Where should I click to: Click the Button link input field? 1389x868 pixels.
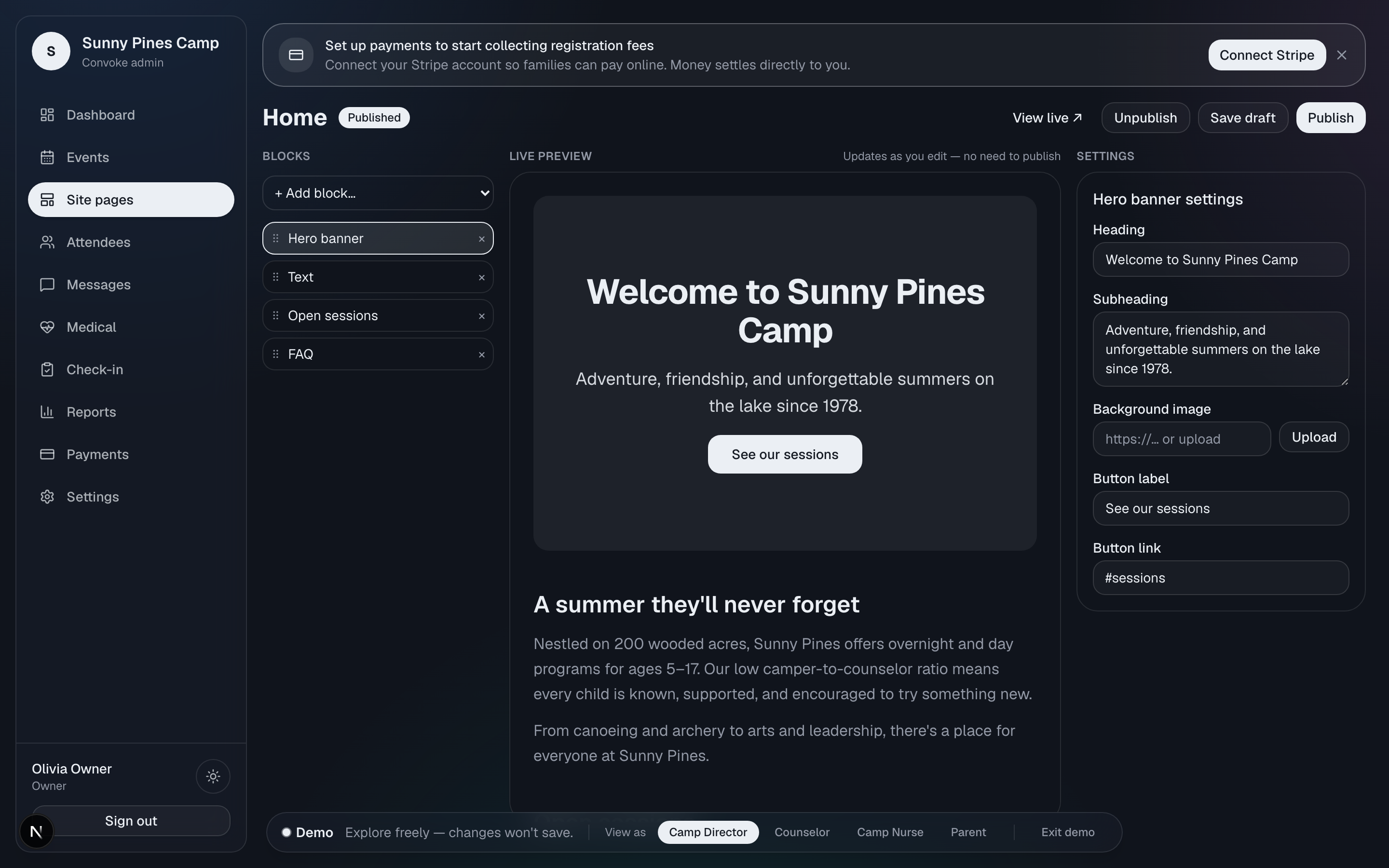(1220, 578)
